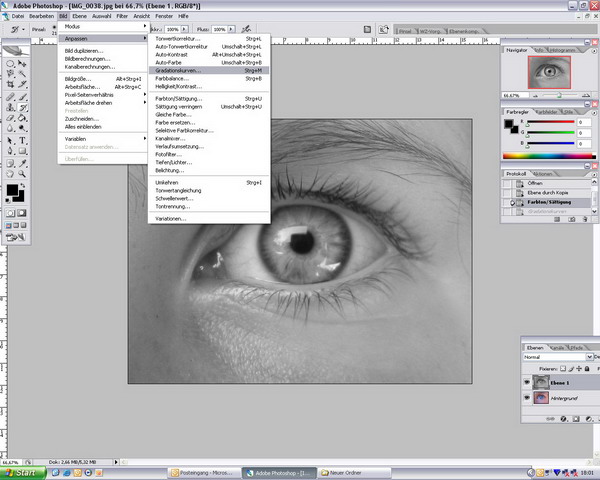Swap foreground and background colors

coord(23,186)
